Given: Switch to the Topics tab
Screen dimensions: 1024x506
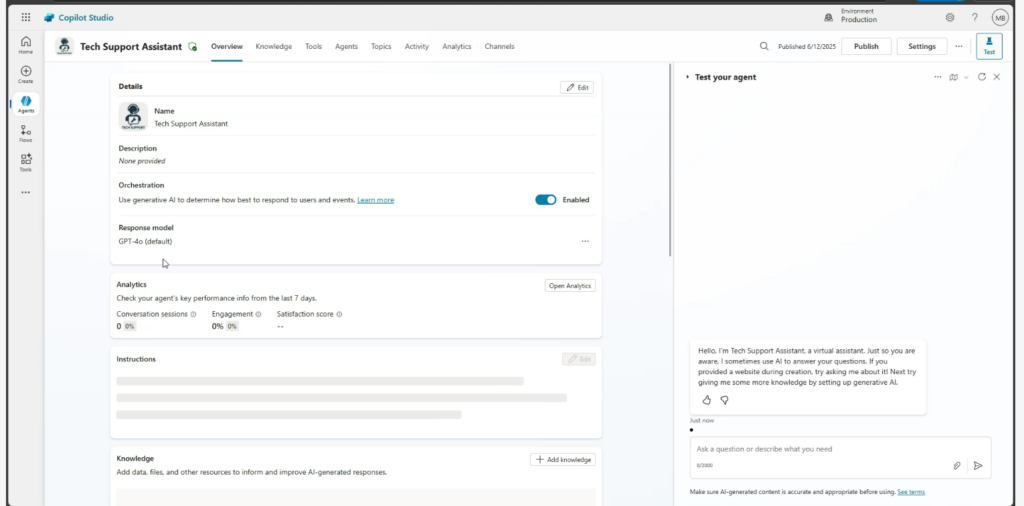Looking at the screenshot, I should point(381,46).
